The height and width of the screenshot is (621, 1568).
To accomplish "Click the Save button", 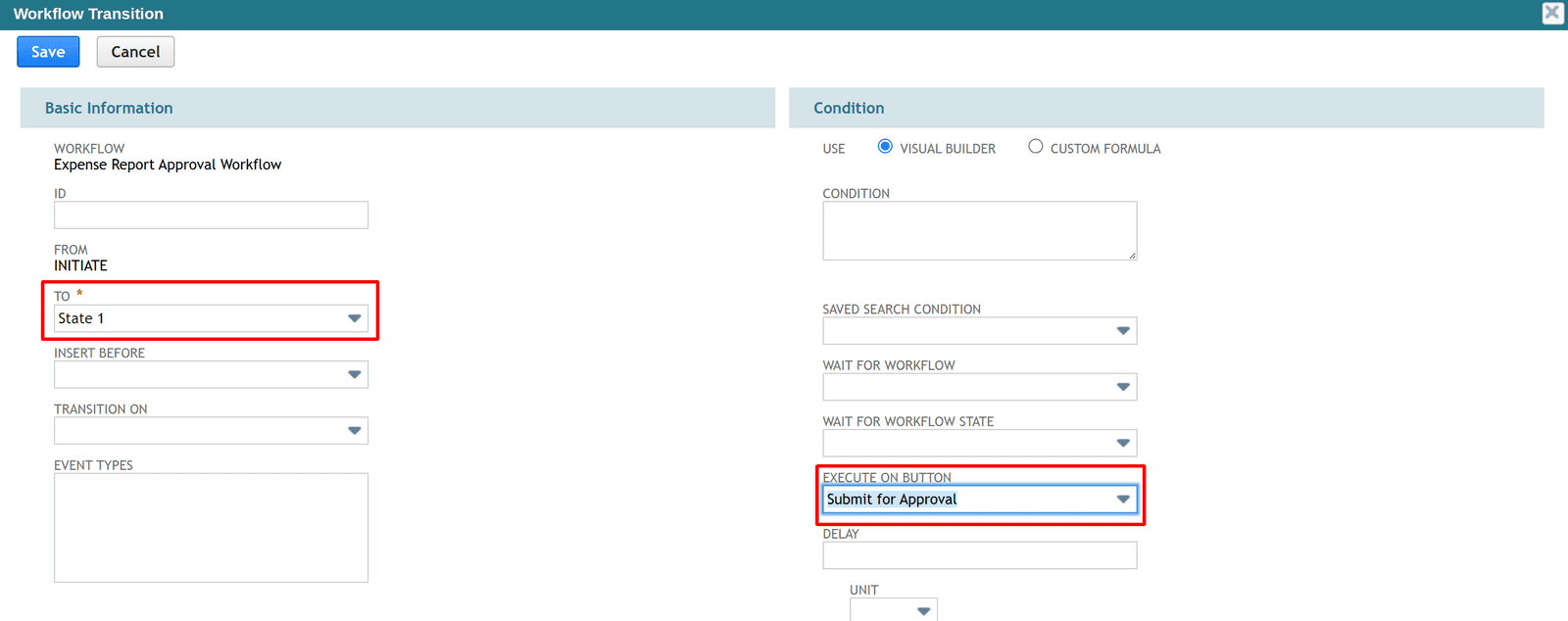I will point(48,52).
